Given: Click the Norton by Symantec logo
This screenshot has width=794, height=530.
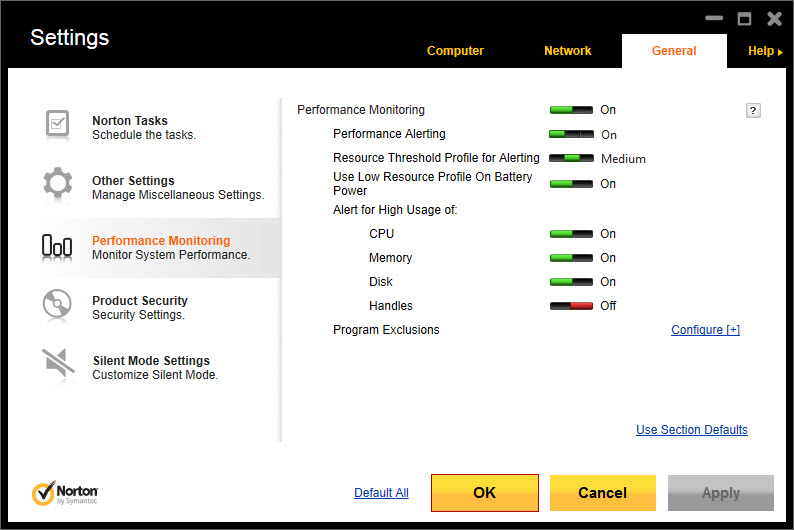Looking at the screenshot, I should pyautogui.click(x=65, y=493).
